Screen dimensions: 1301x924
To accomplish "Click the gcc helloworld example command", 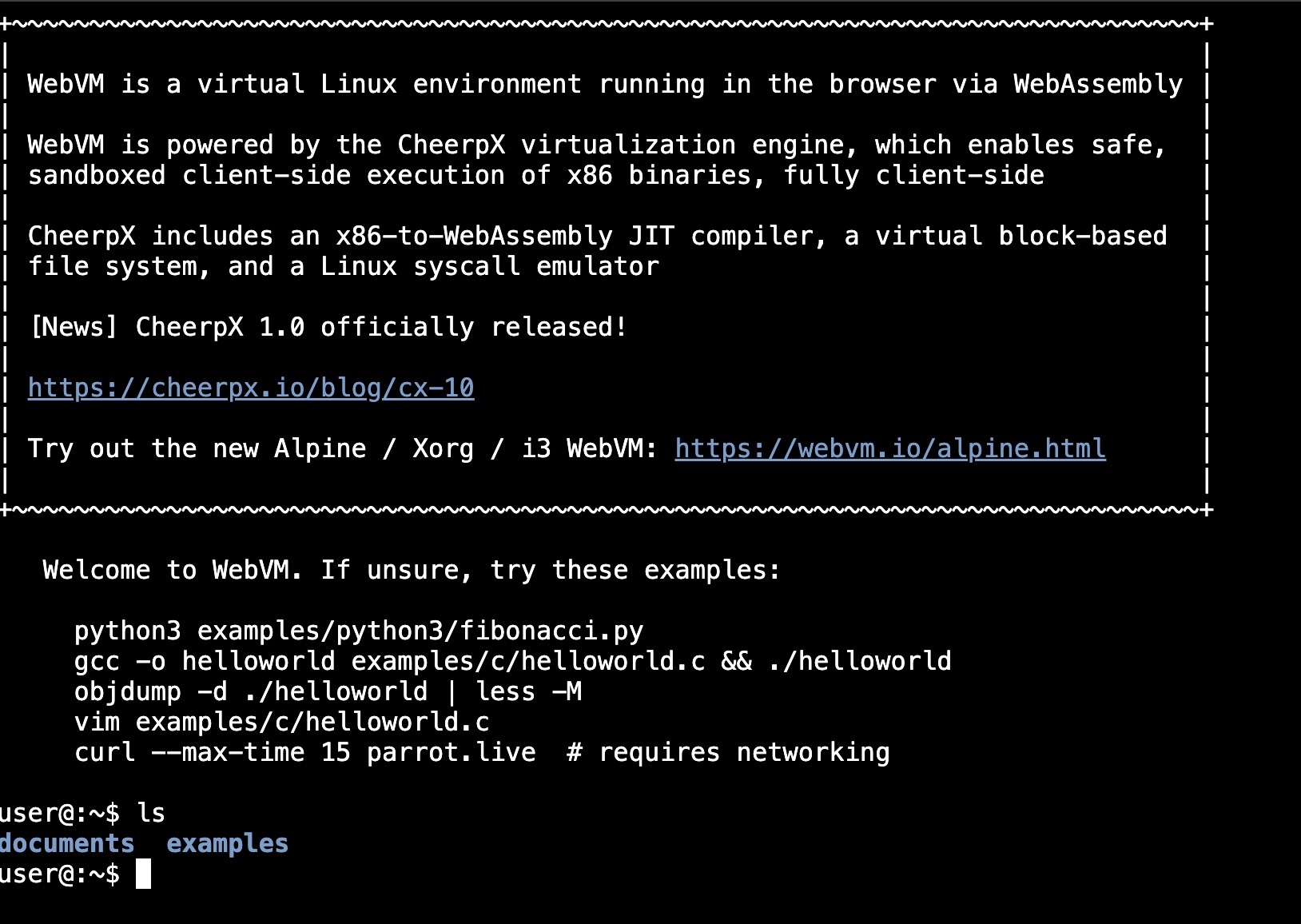I will (x=513, y=662).
